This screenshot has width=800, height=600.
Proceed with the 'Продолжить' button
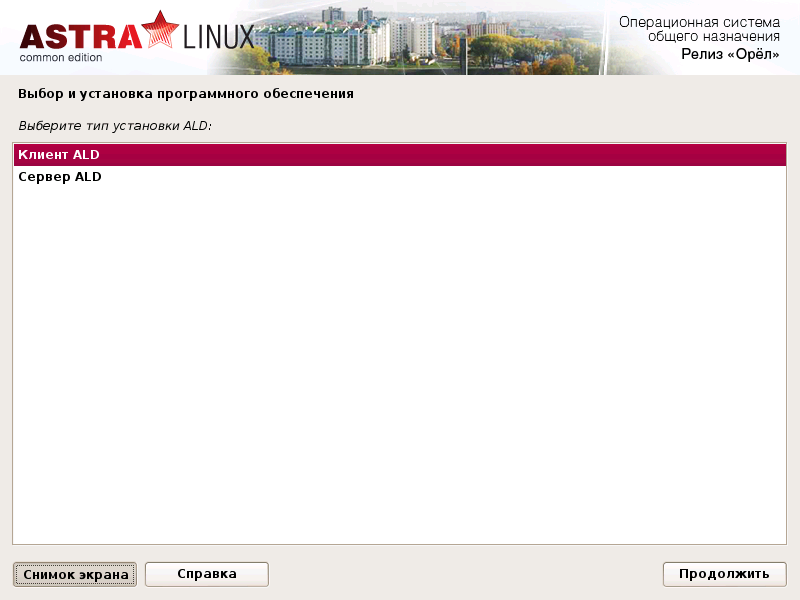click(x=724, y=574)
